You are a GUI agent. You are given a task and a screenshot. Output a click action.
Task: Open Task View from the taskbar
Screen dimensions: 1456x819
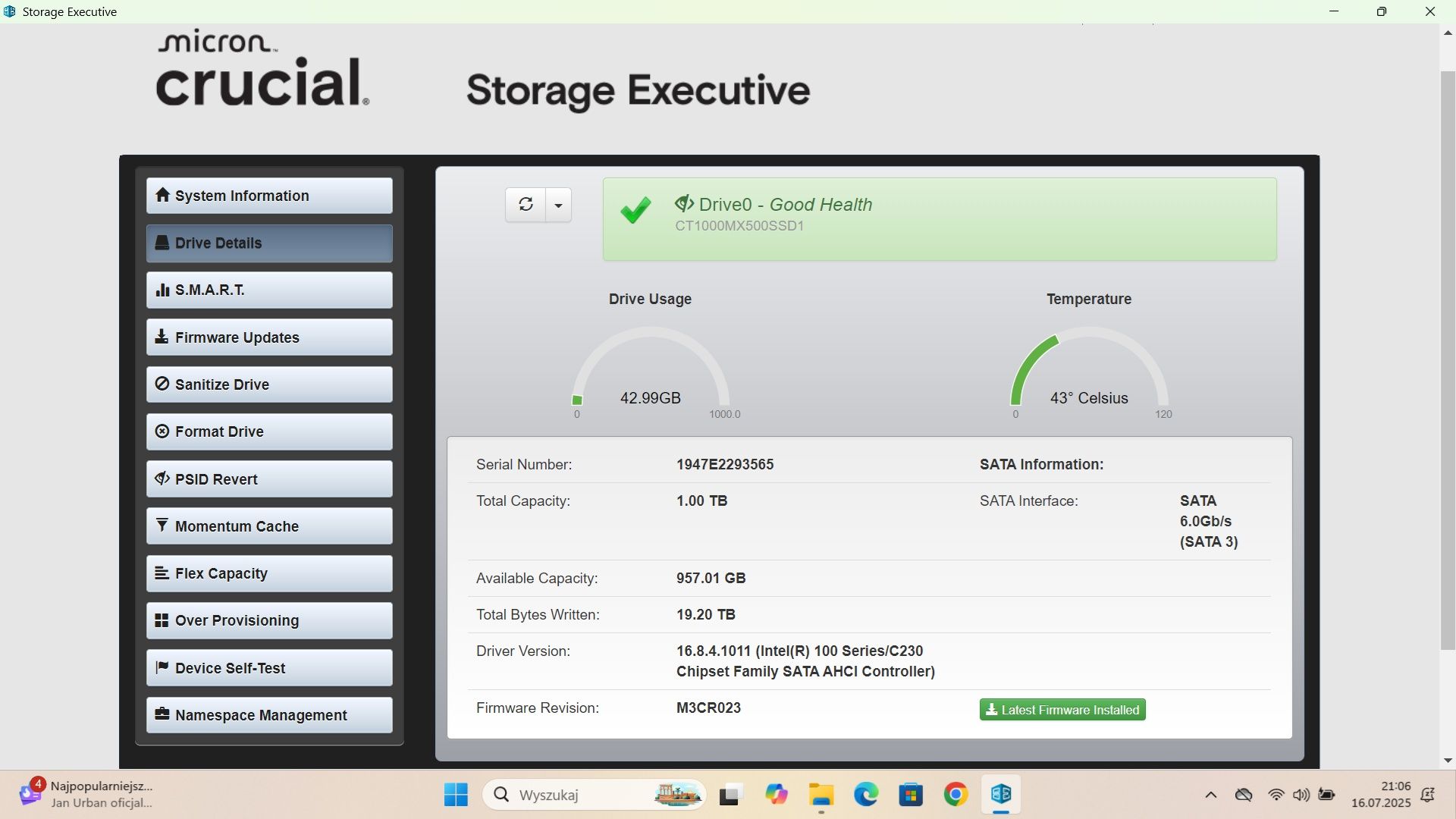click(730, 795)
